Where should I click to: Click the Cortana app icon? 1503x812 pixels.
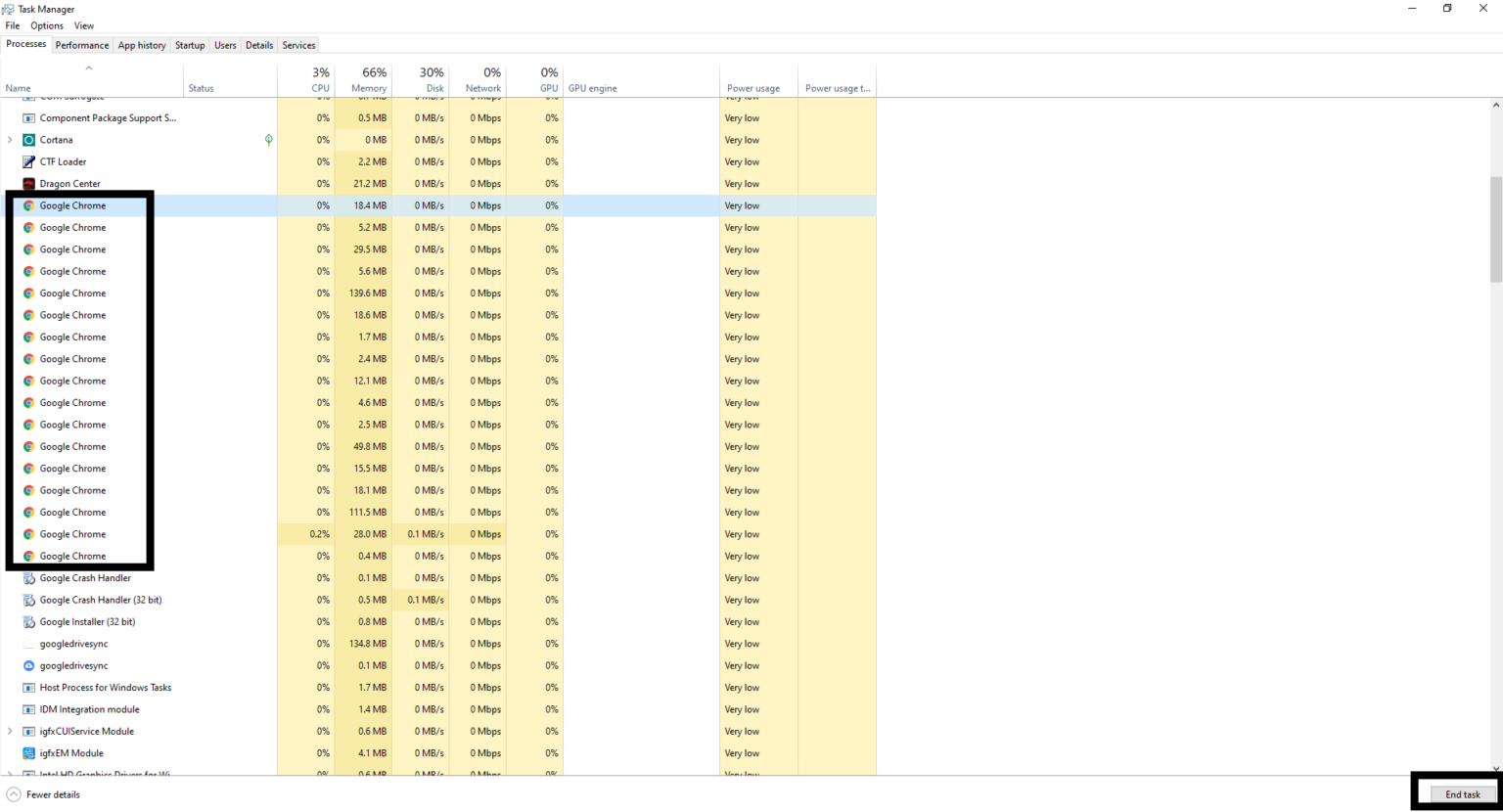[30, 140]
